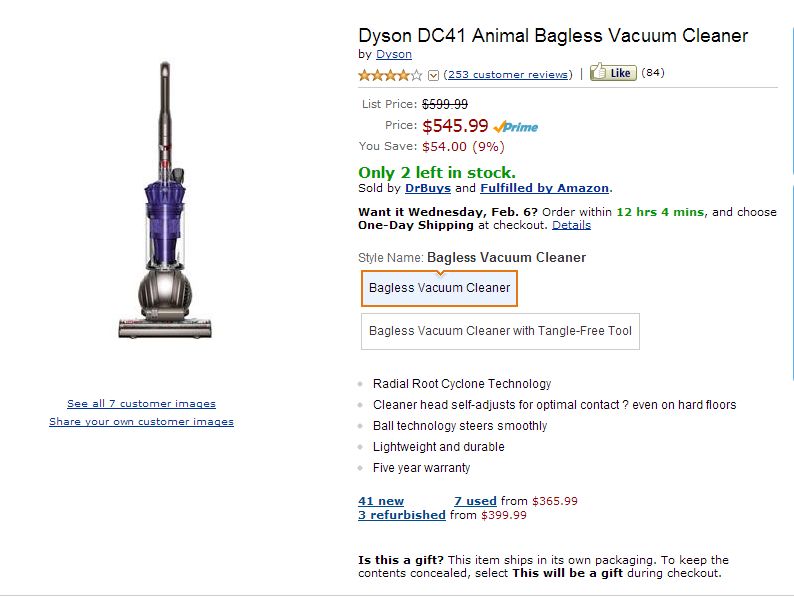
Task: Select the Bagless Vacuum Cleaner style option
Action: tap(440, 288)
